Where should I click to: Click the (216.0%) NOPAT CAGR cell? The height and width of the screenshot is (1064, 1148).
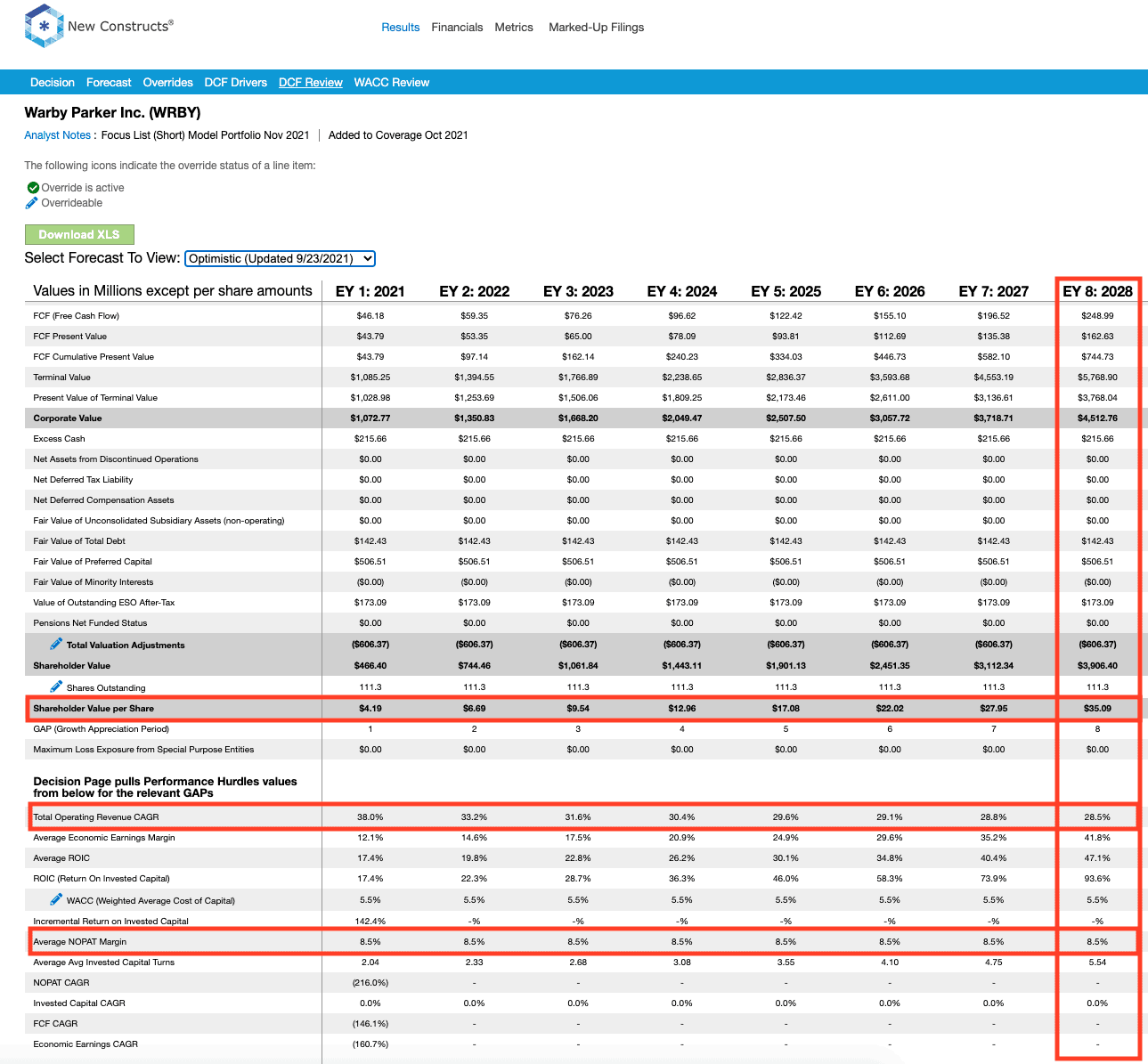[370, 983]
